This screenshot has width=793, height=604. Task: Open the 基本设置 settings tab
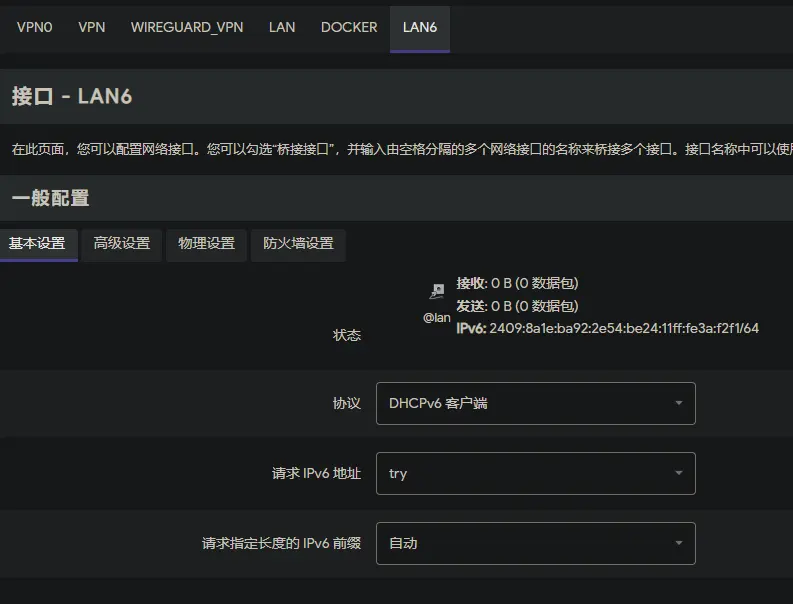click(x=37, y=243)
